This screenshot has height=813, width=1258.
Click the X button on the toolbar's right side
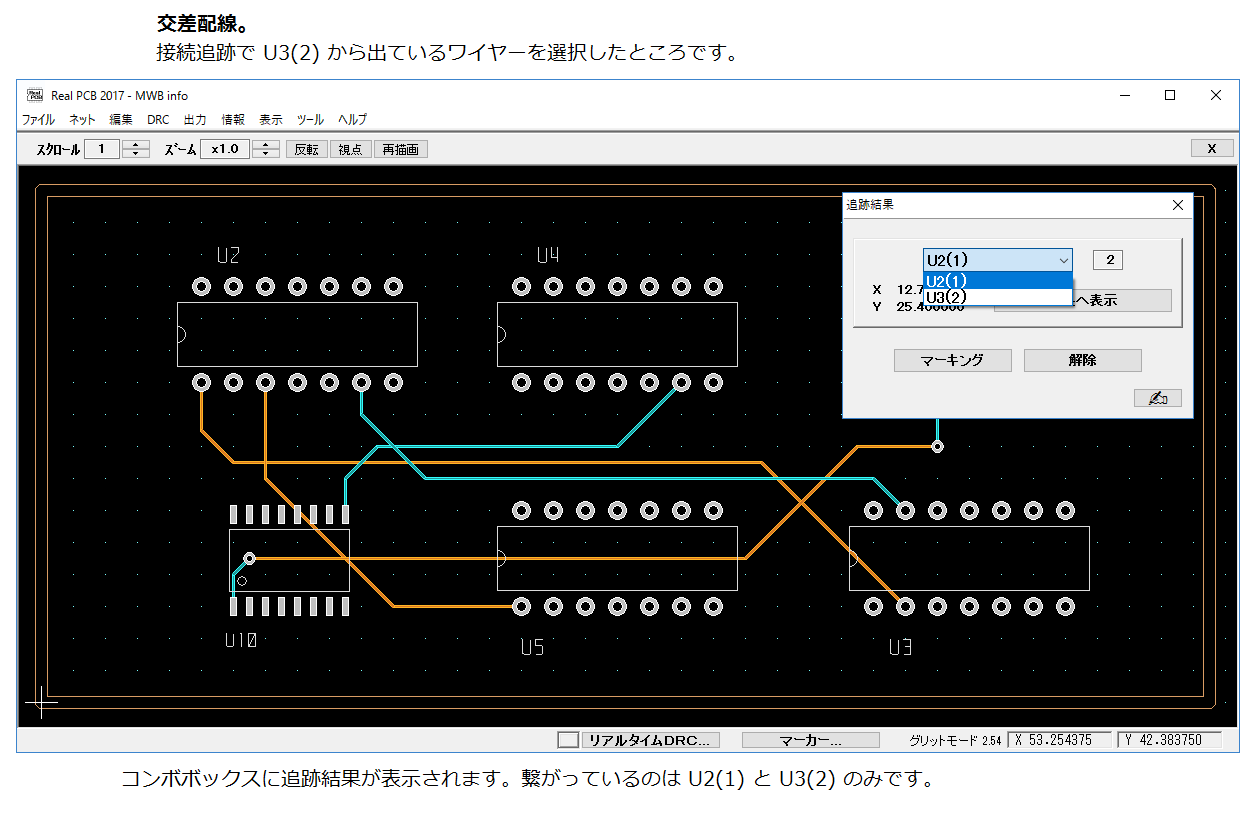[x=1212, y=148]
